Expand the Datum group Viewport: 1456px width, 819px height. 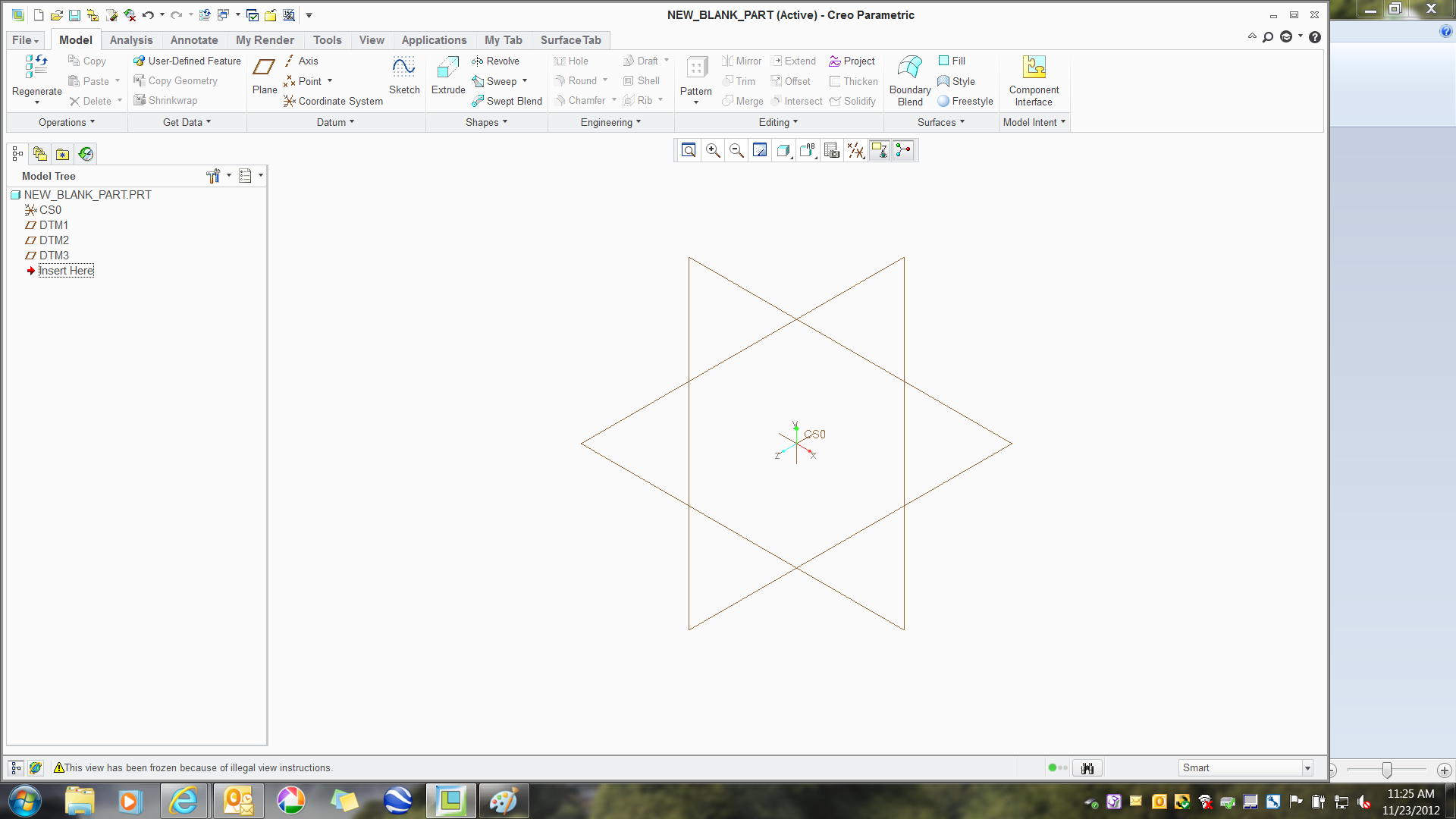coord(335,122)
